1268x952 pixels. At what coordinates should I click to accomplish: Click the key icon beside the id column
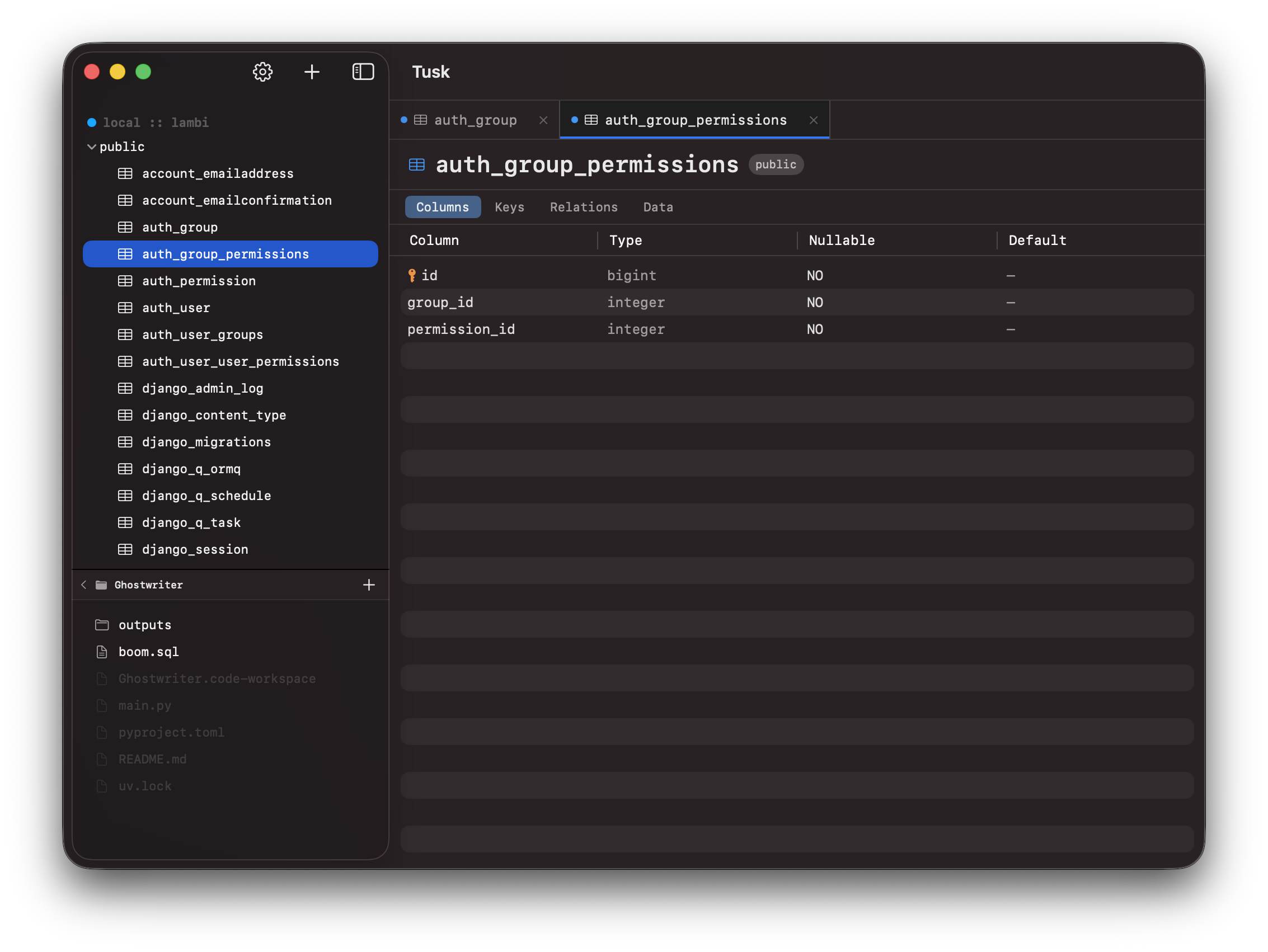tap(412, 275)
